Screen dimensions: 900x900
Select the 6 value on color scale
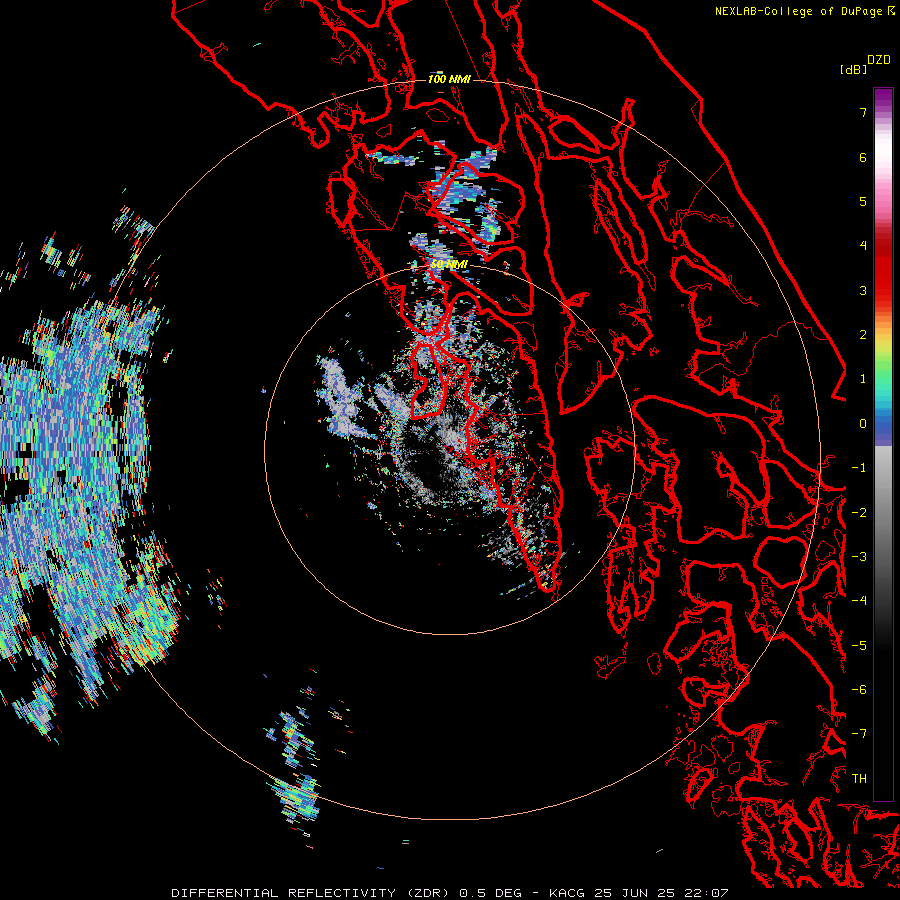tap(863, 157)
